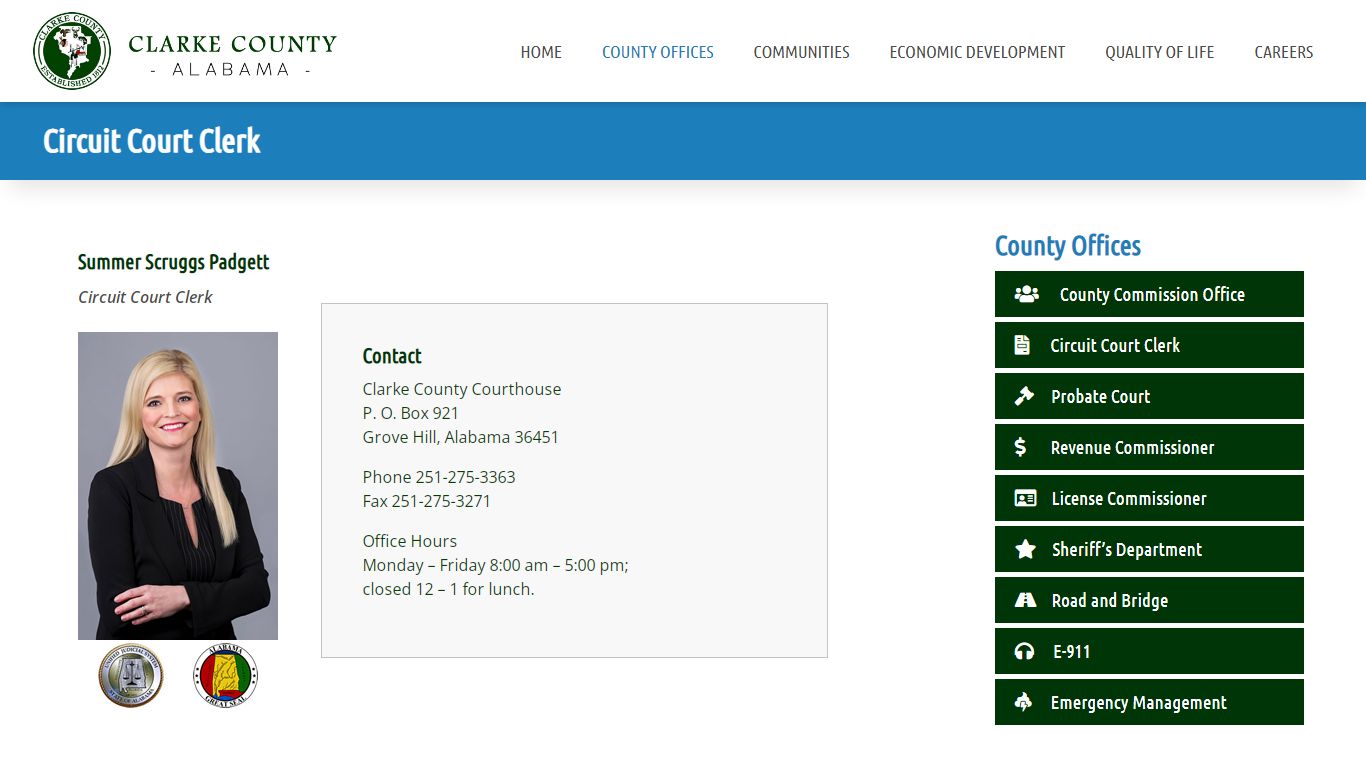
Task: Click the headset icon beside E-911
Action: pos(1024,651)
